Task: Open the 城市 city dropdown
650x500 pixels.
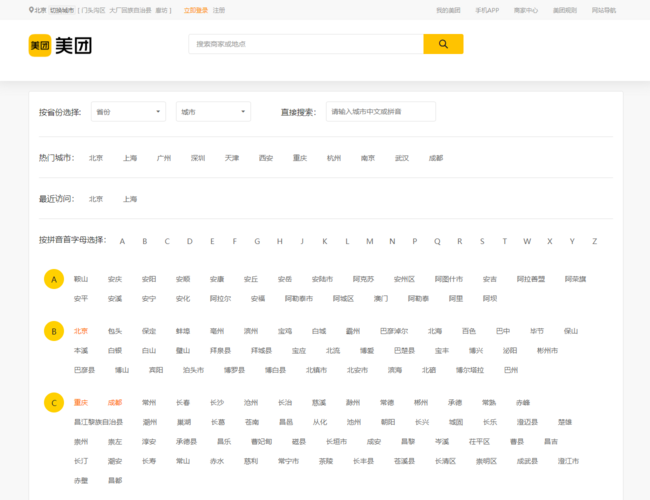Action: pyautogui.click(x=213, y=112)
